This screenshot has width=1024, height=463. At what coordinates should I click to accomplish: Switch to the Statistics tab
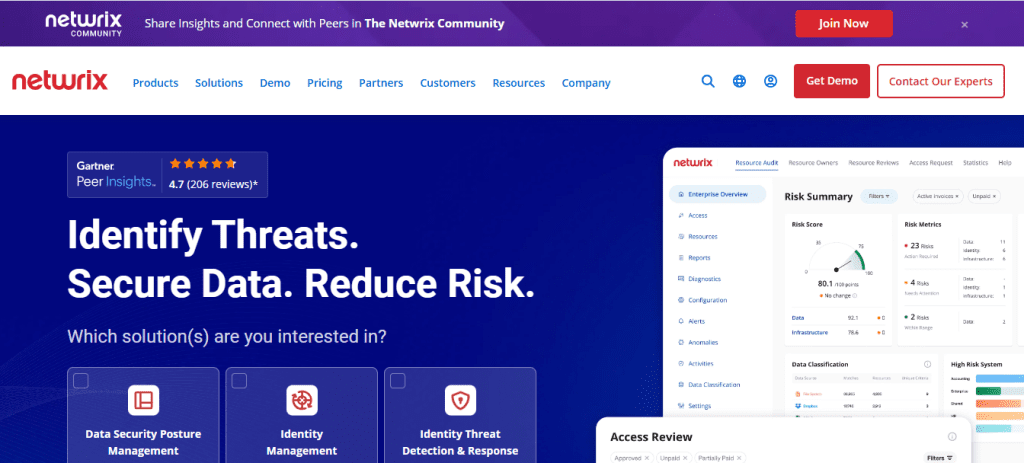976,163
